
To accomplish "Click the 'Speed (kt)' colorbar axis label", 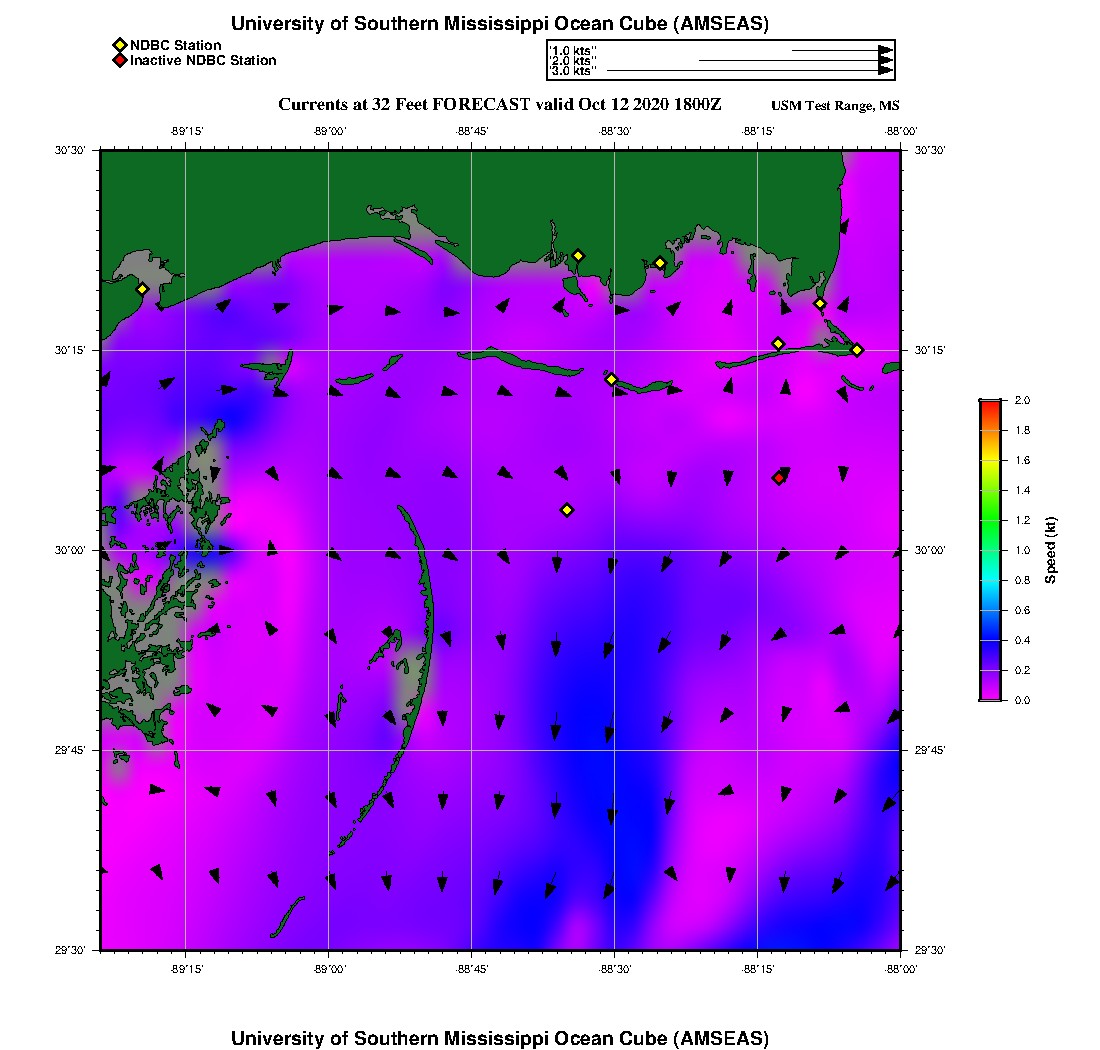I will coord(1050,550).
